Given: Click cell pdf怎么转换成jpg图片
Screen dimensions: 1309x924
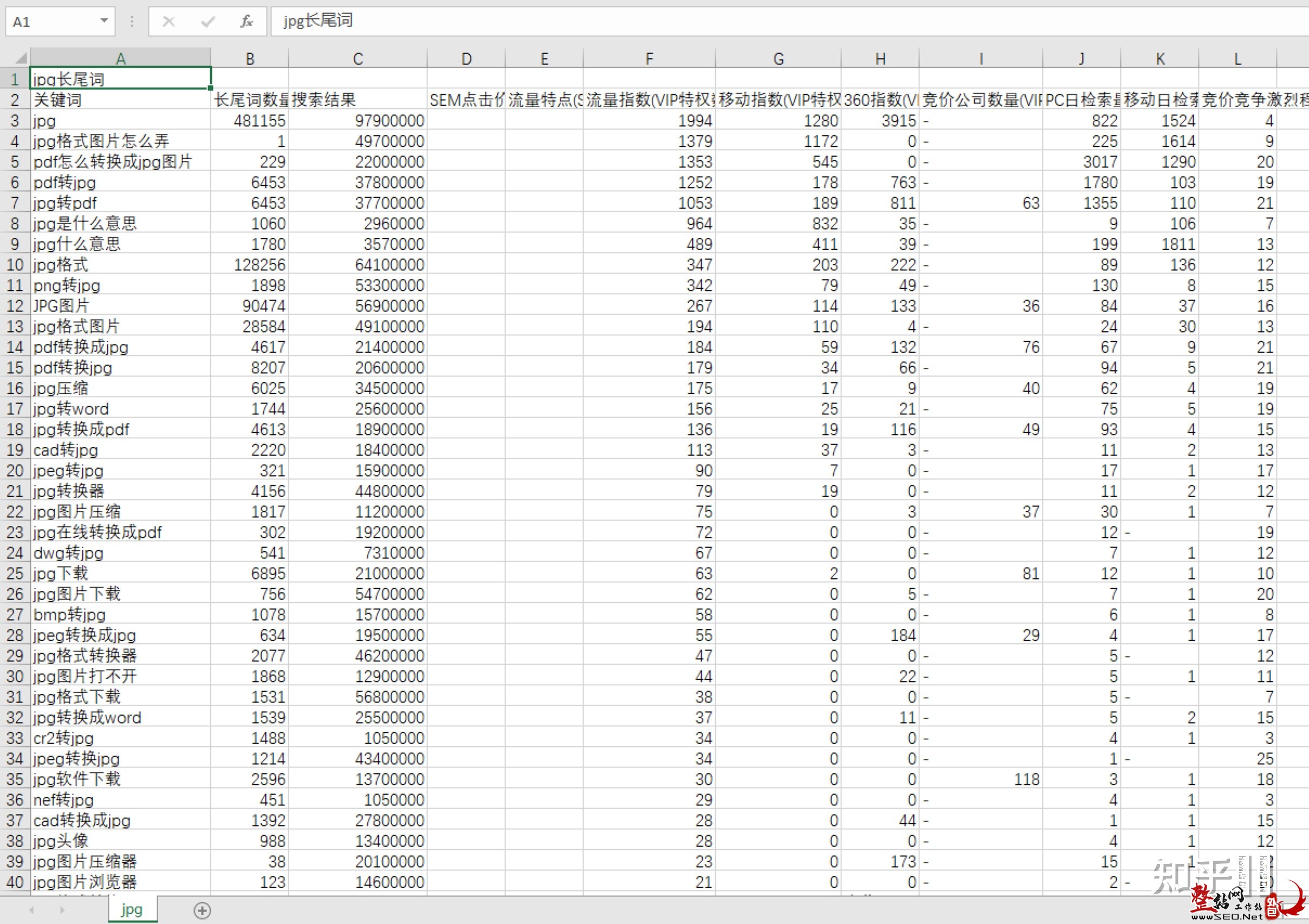Looking at the screenshot, I should point(120,161).
